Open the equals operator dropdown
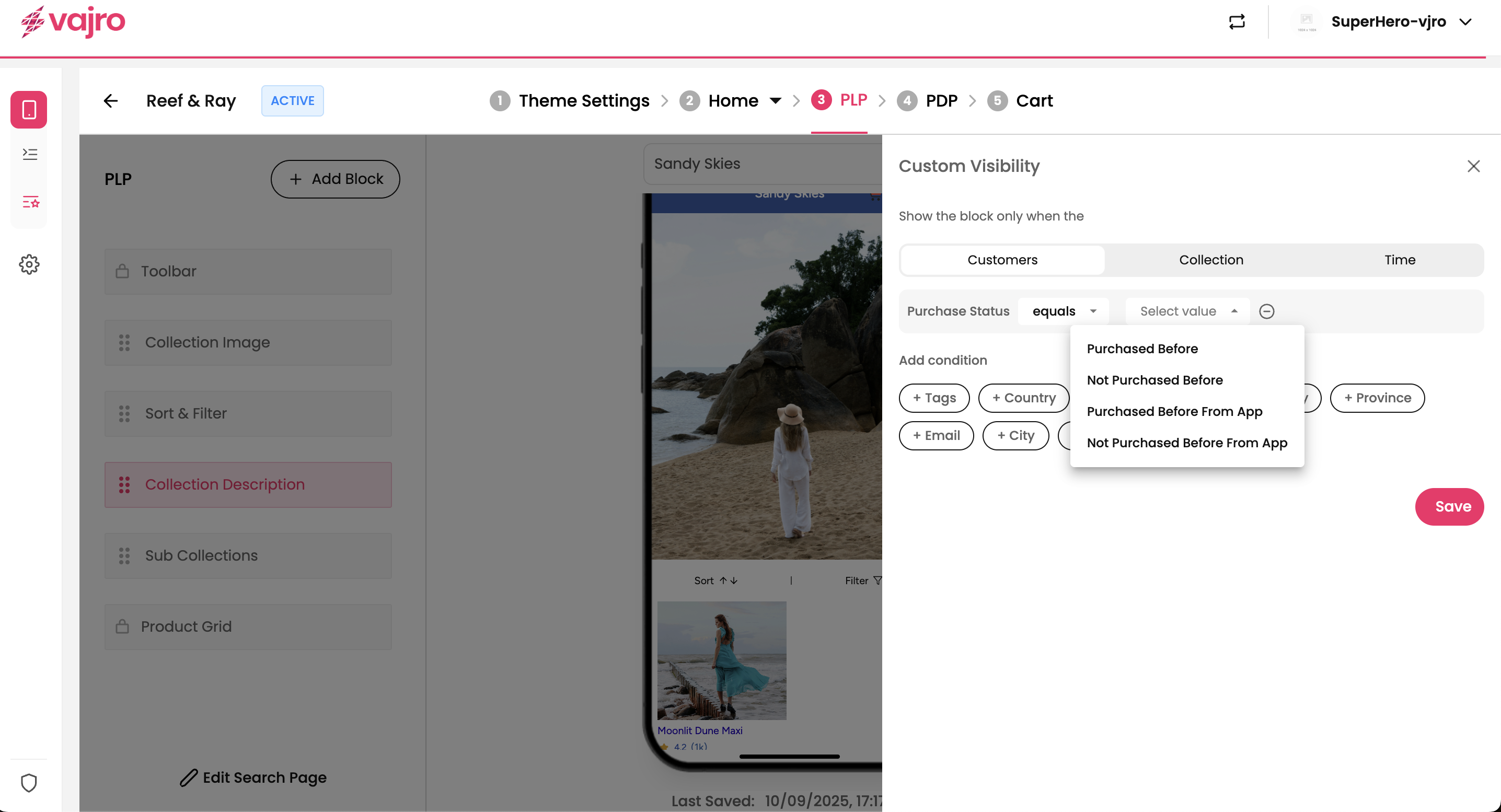The width and height of the screenshot is (1501, 812). pyautogui.click(x=1064, y=311)
